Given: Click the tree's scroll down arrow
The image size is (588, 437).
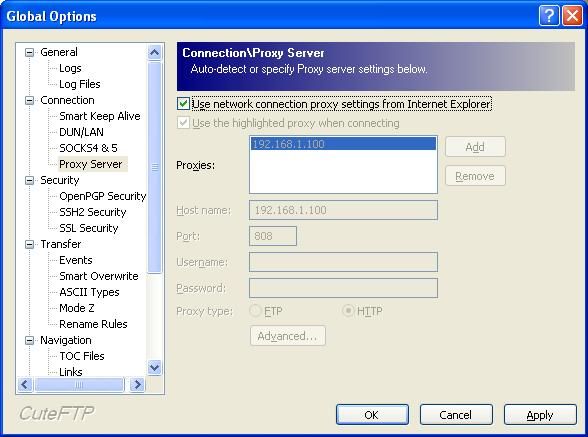Looking at the screenshot, I should point(154,367).
